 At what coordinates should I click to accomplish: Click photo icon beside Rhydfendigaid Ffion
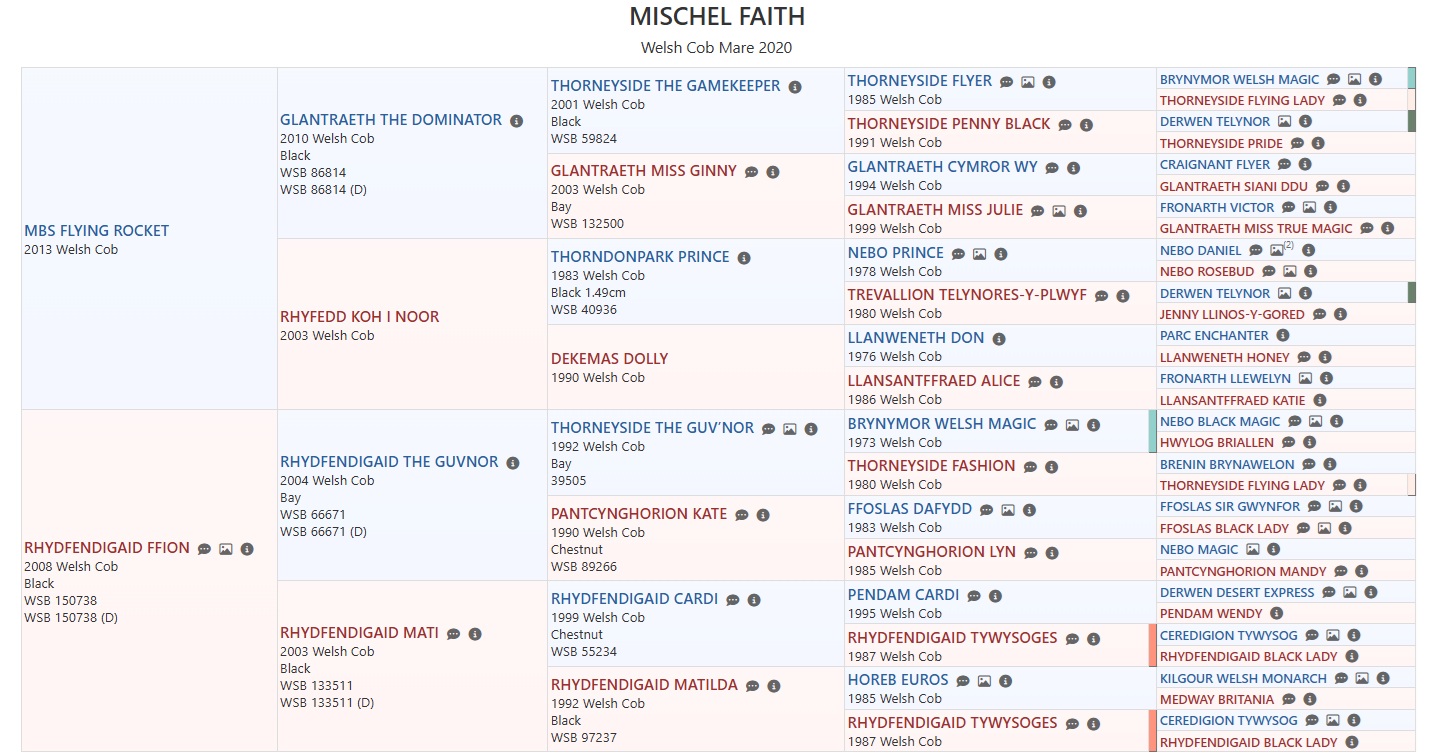(x=226, y=549)
